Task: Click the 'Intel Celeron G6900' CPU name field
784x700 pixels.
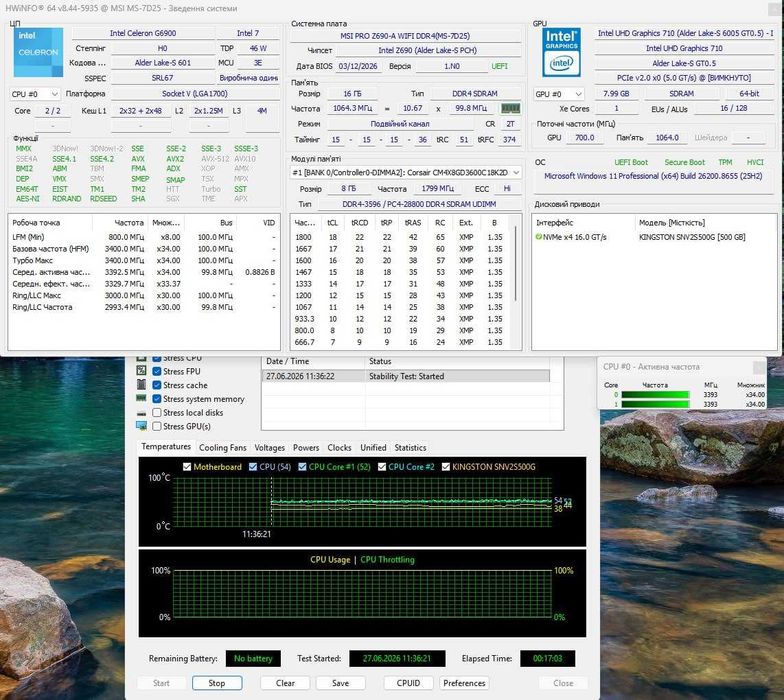Action: point(143,34)
